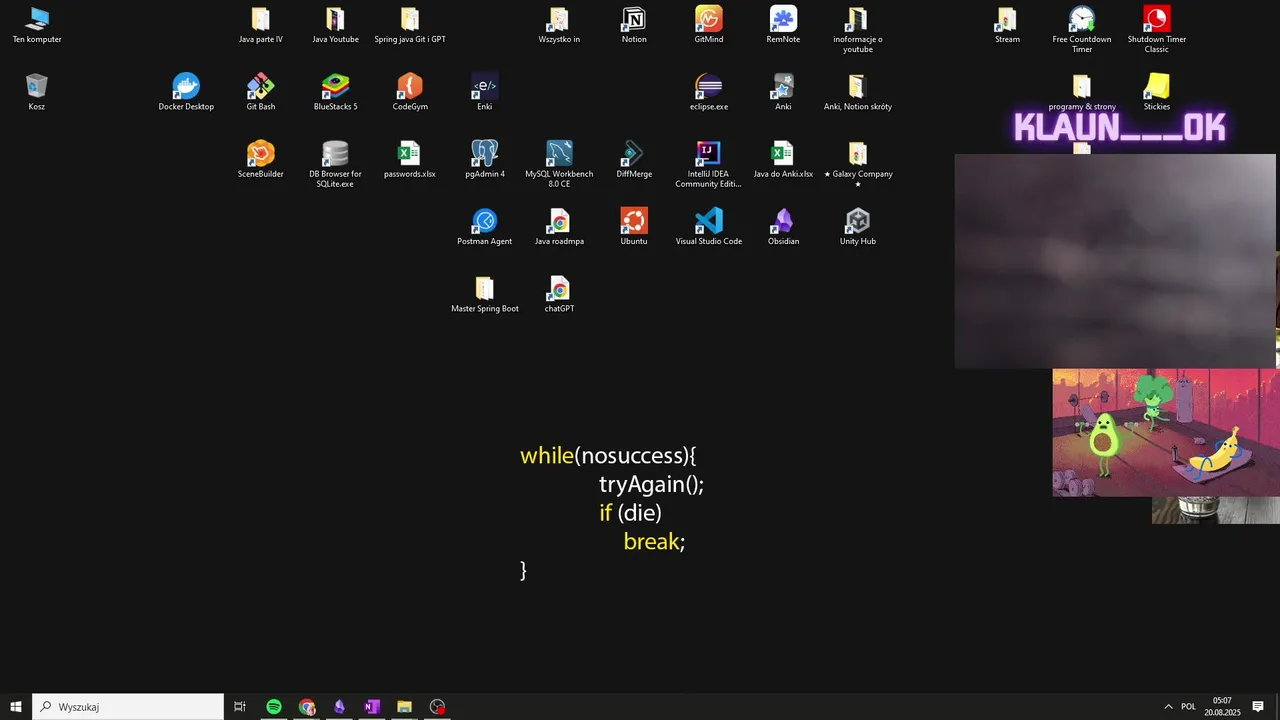Open the notification center icon
Image resolution: width=1280 pixels, height=720 pixels.
click(x=1258, y=707)
